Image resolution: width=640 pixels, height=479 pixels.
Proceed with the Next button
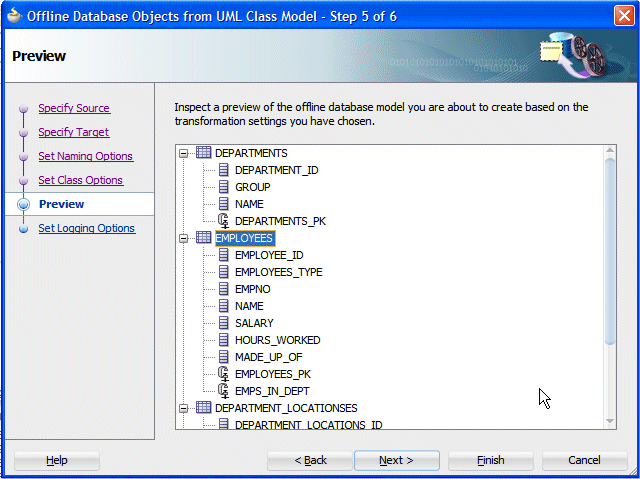pyautogui.click(x=397, y=460)
